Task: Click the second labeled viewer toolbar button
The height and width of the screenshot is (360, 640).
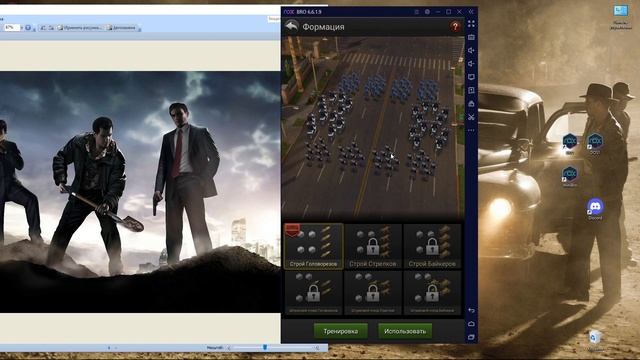Action: coord(121,28)
